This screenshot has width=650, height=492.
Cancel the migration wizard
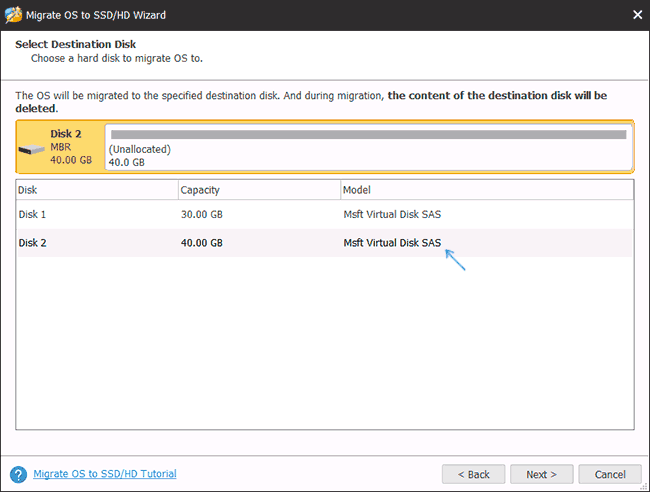click(x=609, y=474)
